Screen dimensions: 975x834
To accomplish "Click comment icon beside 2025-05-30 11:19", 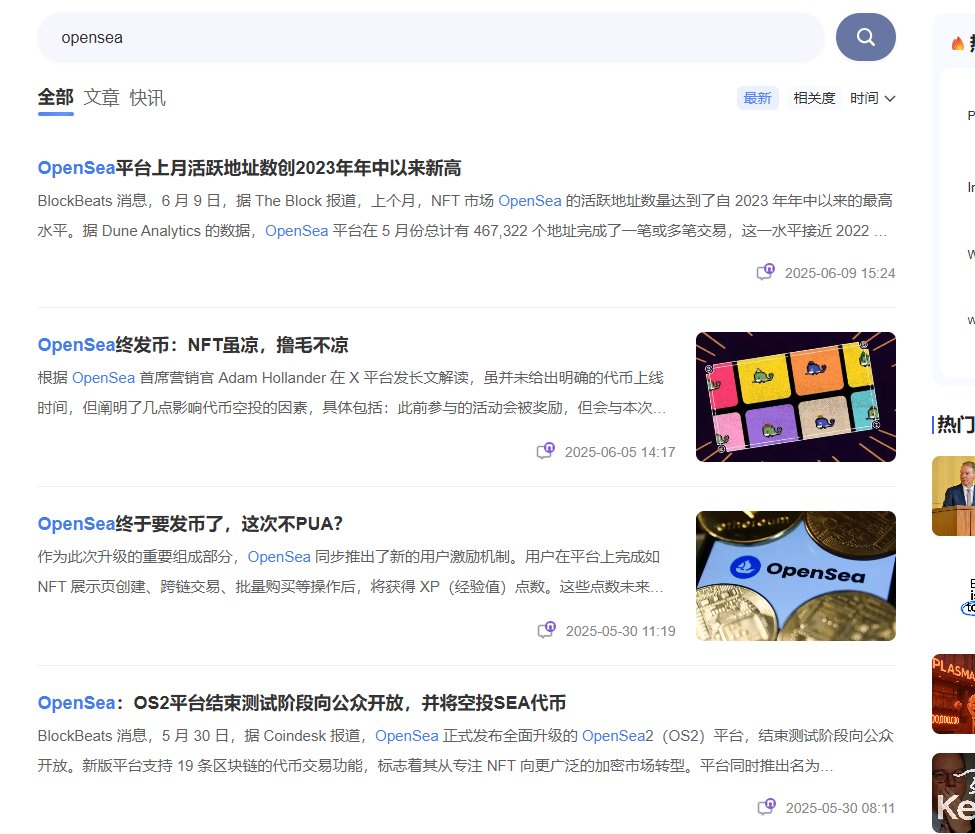I will tap(547, 630).
